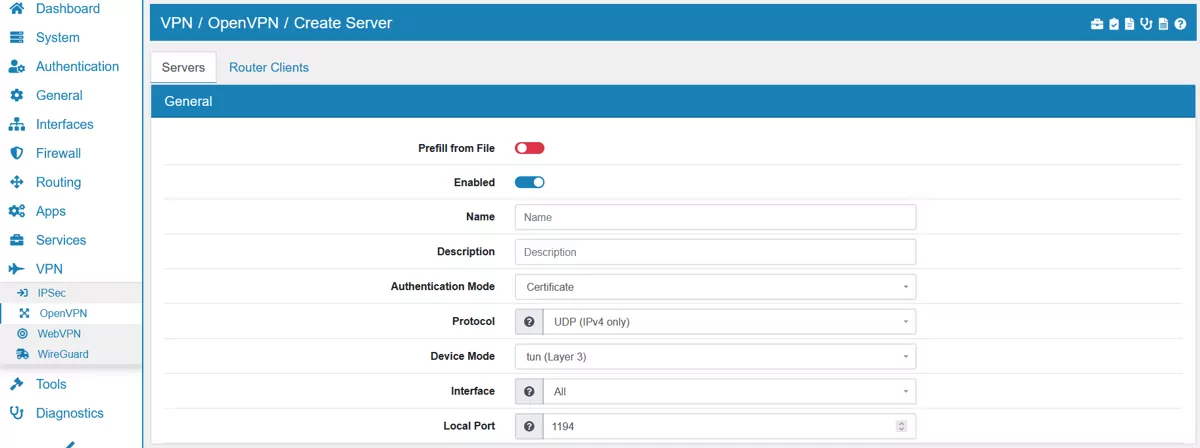Open the Interfaces network icon in sidebar
This screenshot has width=1200, height=448.
16,124
